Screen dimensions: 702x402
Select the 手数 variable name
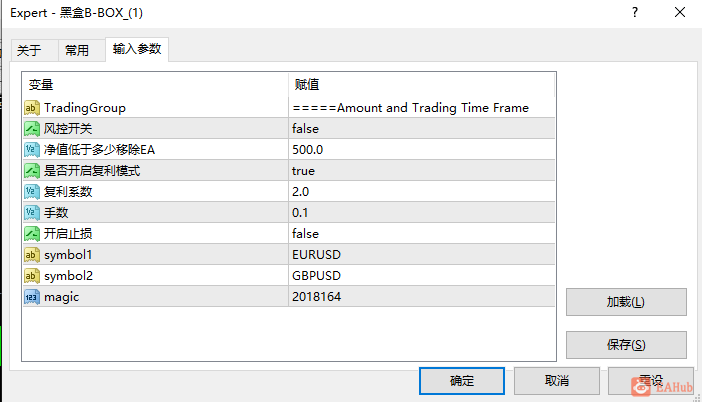56,213
